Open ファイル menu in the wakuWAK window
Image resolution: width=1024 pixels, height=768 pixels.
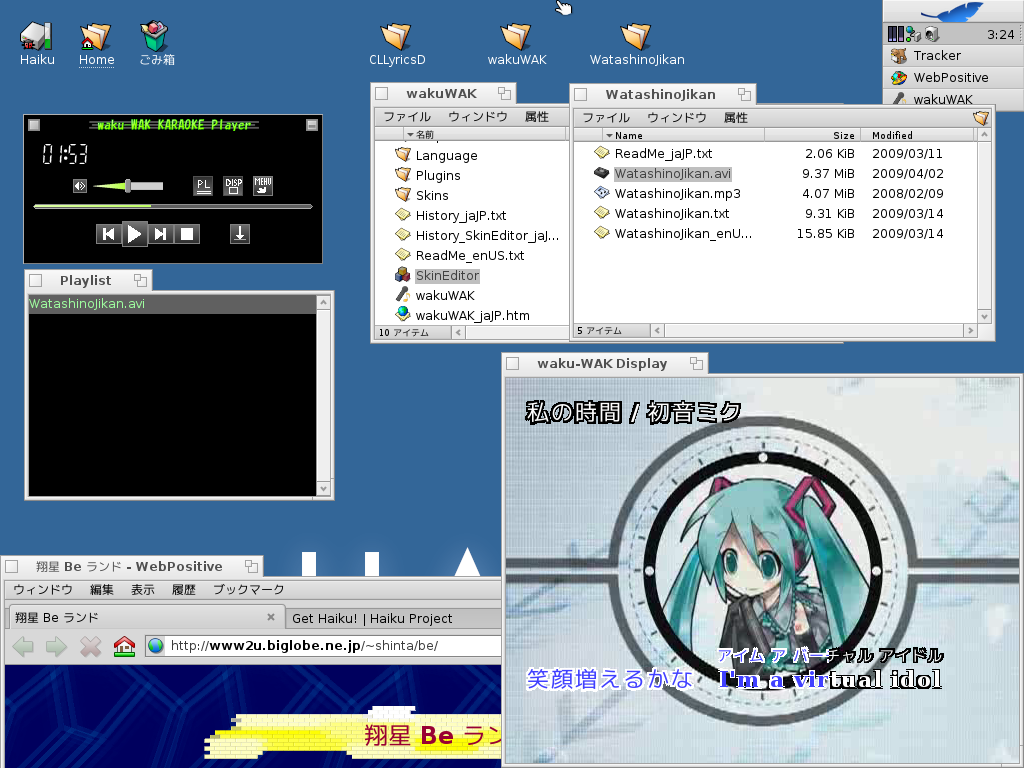tap(407, 117)
